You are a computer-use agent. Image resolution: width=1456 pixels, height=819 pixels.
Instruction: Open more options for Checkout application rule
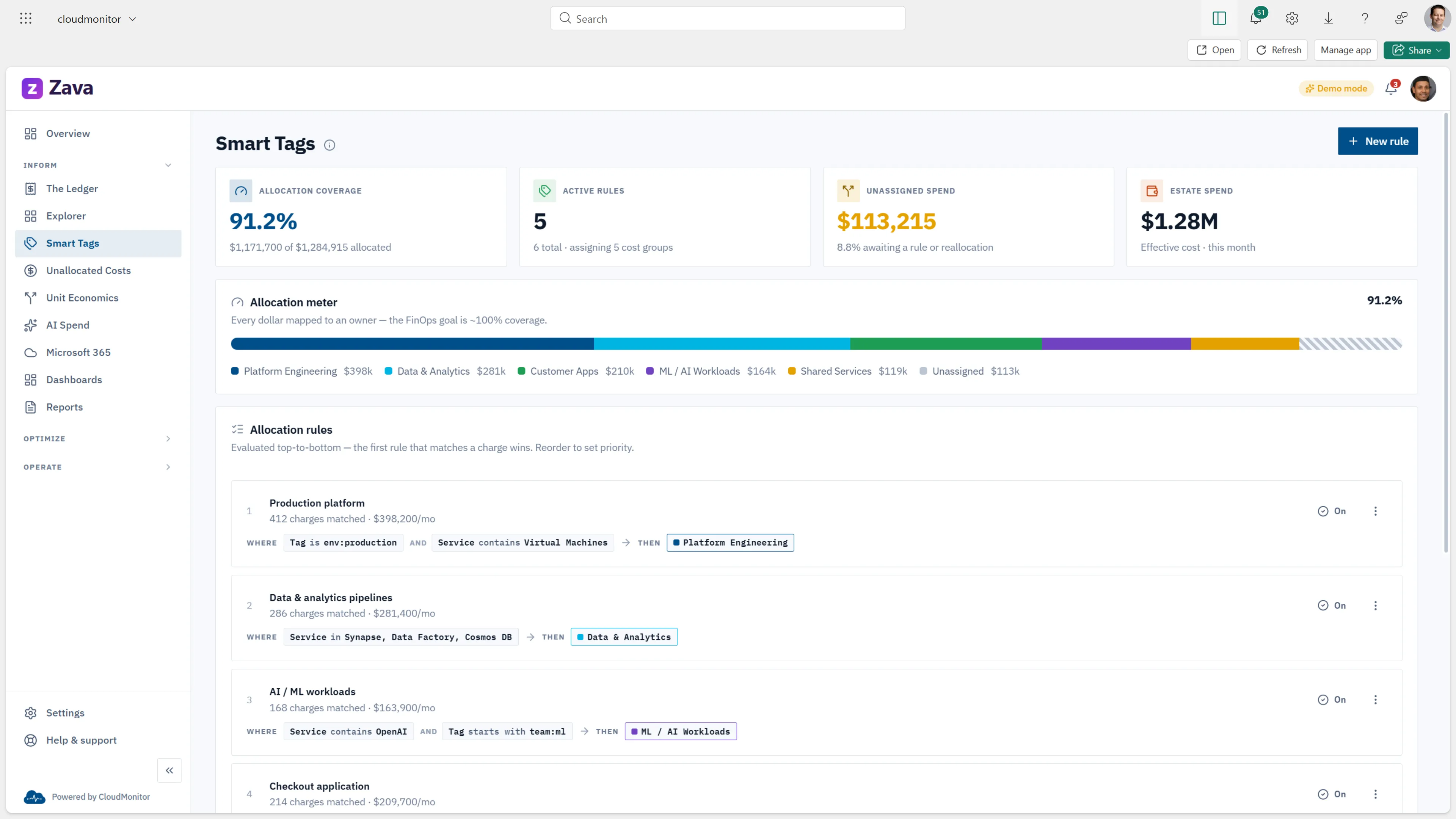(x=1376, y=794)
